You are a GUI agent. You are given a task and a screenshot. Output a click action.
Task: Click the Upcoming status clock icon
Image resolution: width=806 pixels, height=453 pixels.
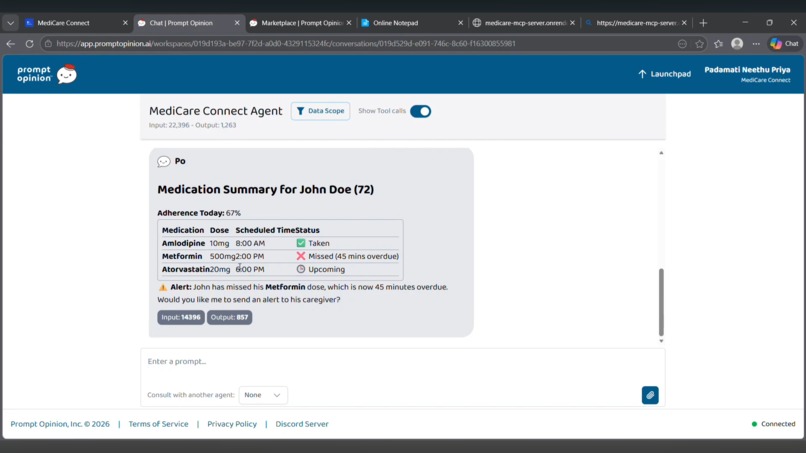click(x=301, y=269)
